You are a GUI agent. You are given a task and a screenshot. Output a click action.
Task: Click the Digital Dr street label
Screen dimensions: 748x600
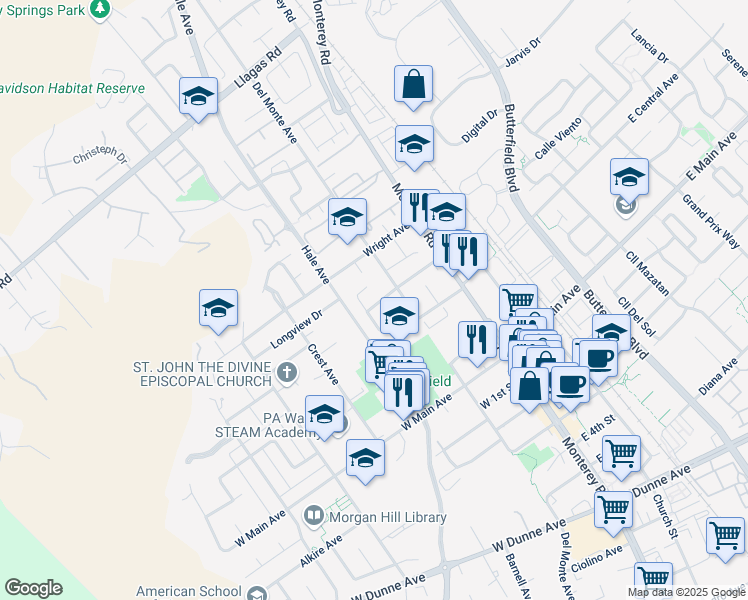tap(479, 126)
